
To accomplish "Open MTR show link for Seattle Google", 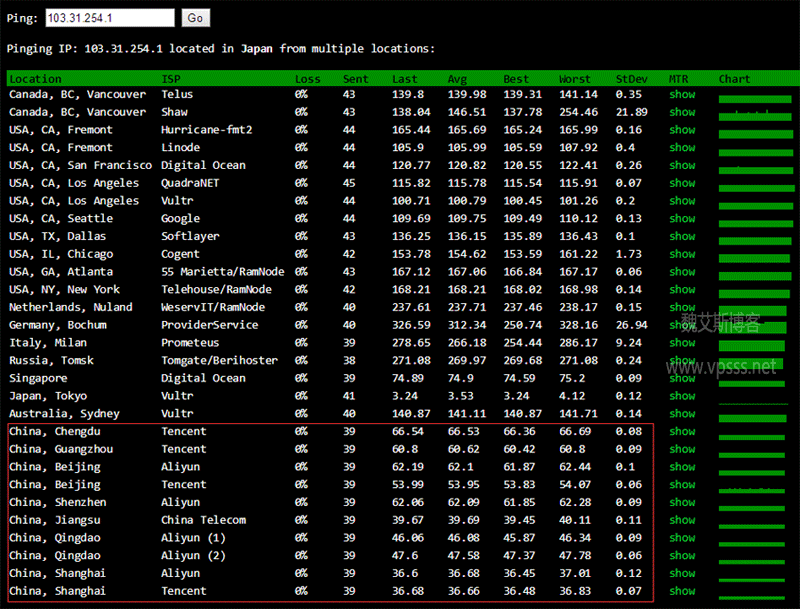I will click(682, 219).
